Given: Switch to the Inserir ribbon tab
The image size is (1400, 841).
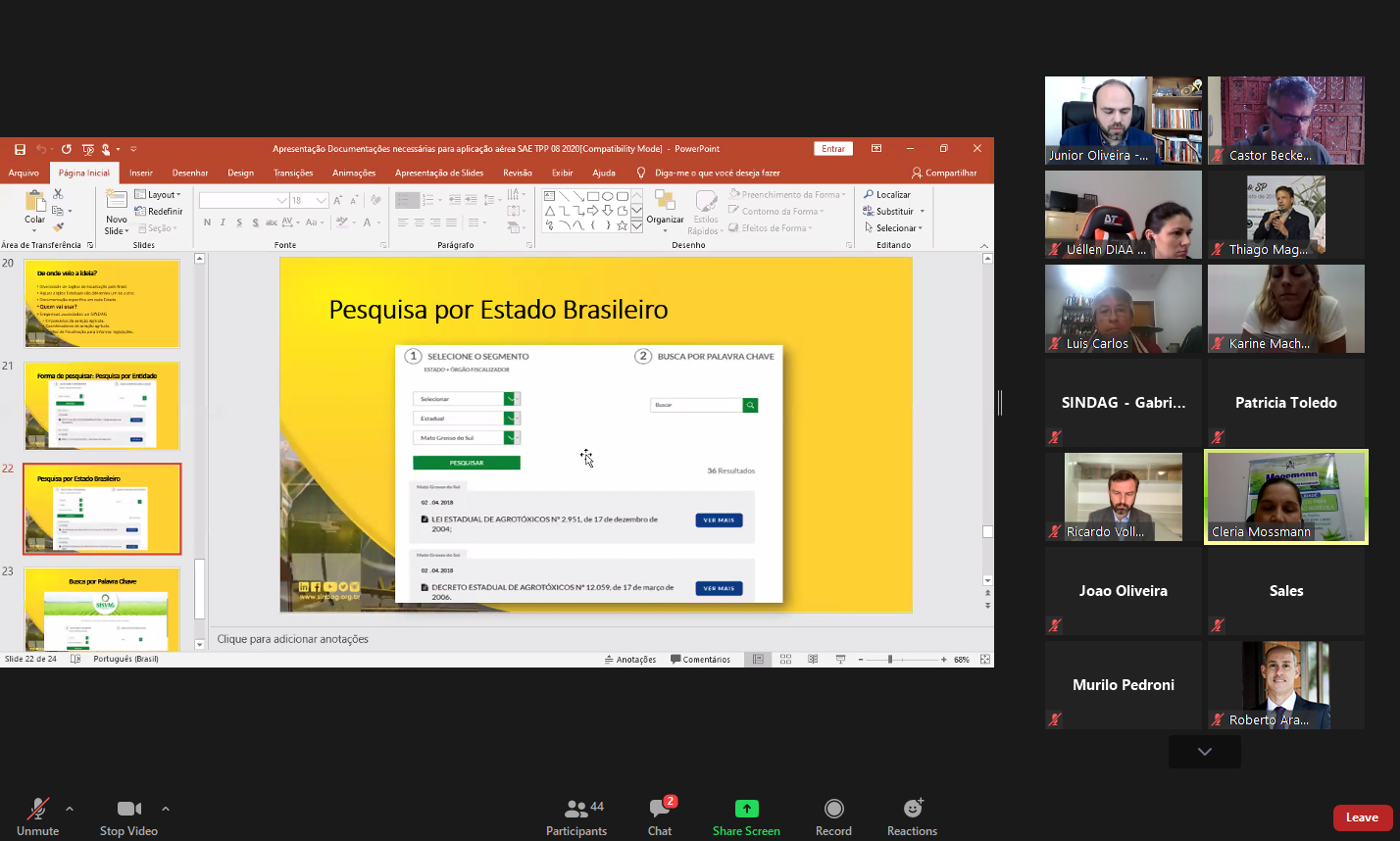Looking at the screenshot, I should point(141,173).
